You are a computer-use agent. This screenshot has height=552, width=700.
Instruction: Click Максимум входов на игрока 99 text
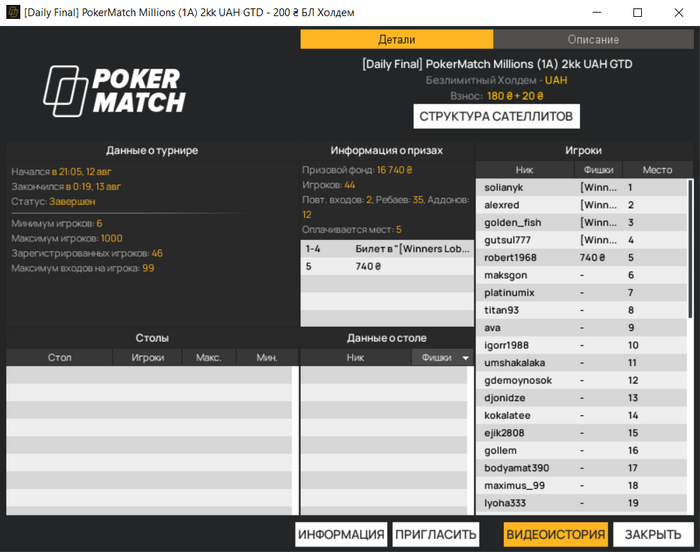pos(83,268)
